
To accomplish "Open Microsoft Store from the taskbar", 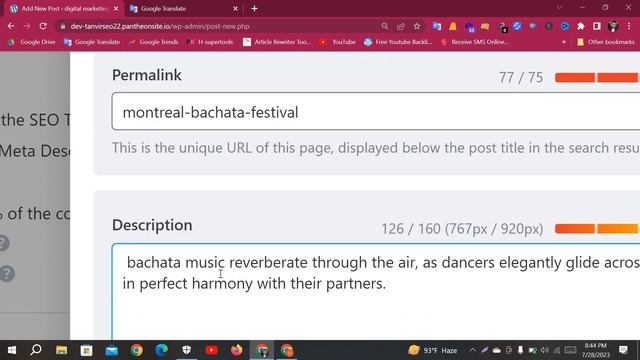I will (x=87, y=350).
